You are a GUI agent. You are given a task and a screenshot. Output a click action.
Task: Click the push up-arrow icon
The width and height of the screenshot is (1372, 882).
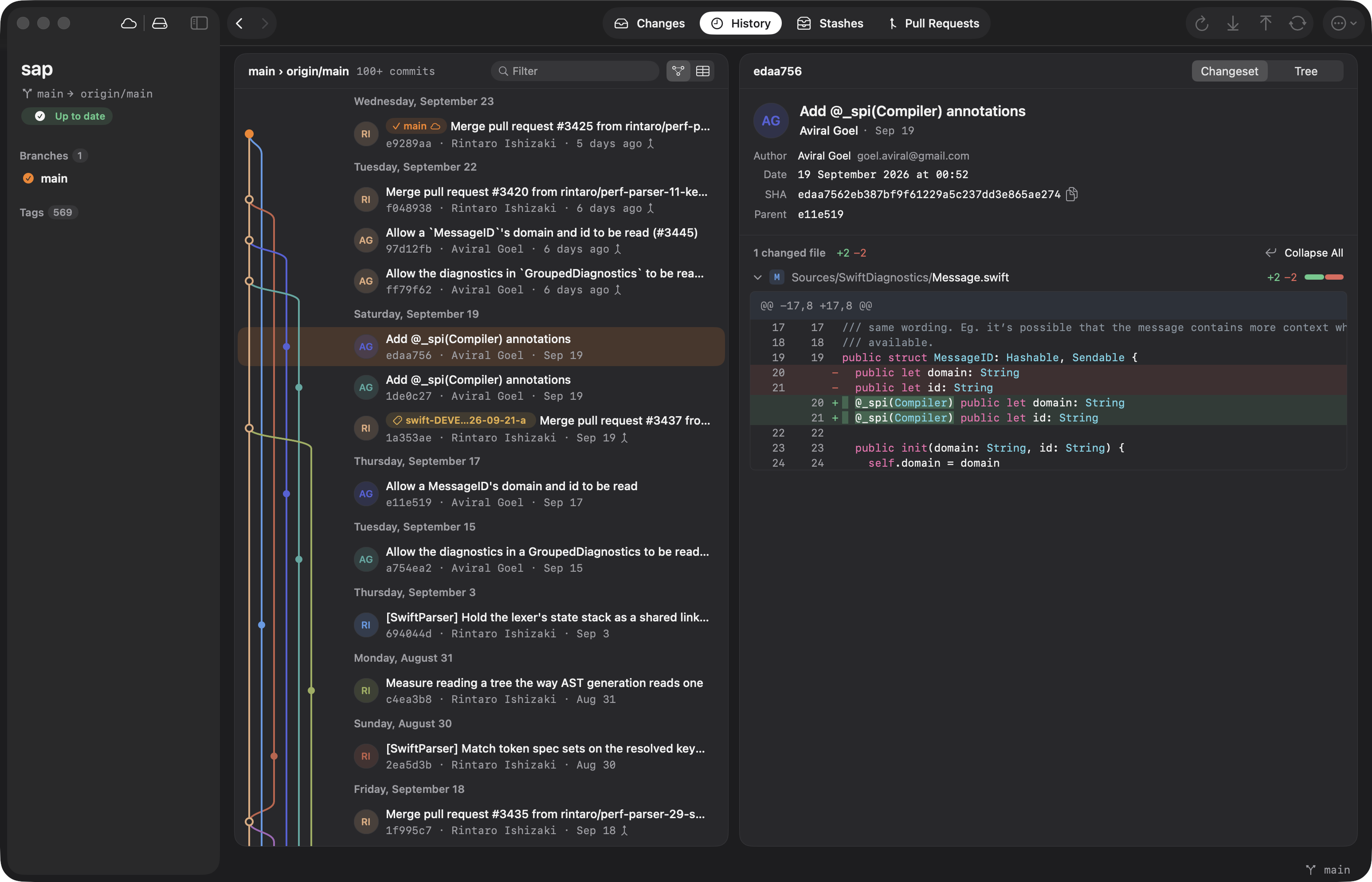click(x=1266, y=23)
